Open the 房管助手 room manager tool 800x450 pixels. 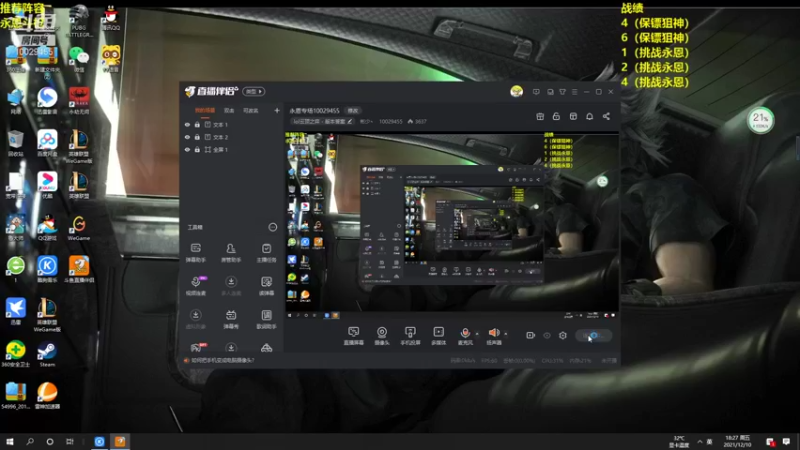(x=231, y=253)
